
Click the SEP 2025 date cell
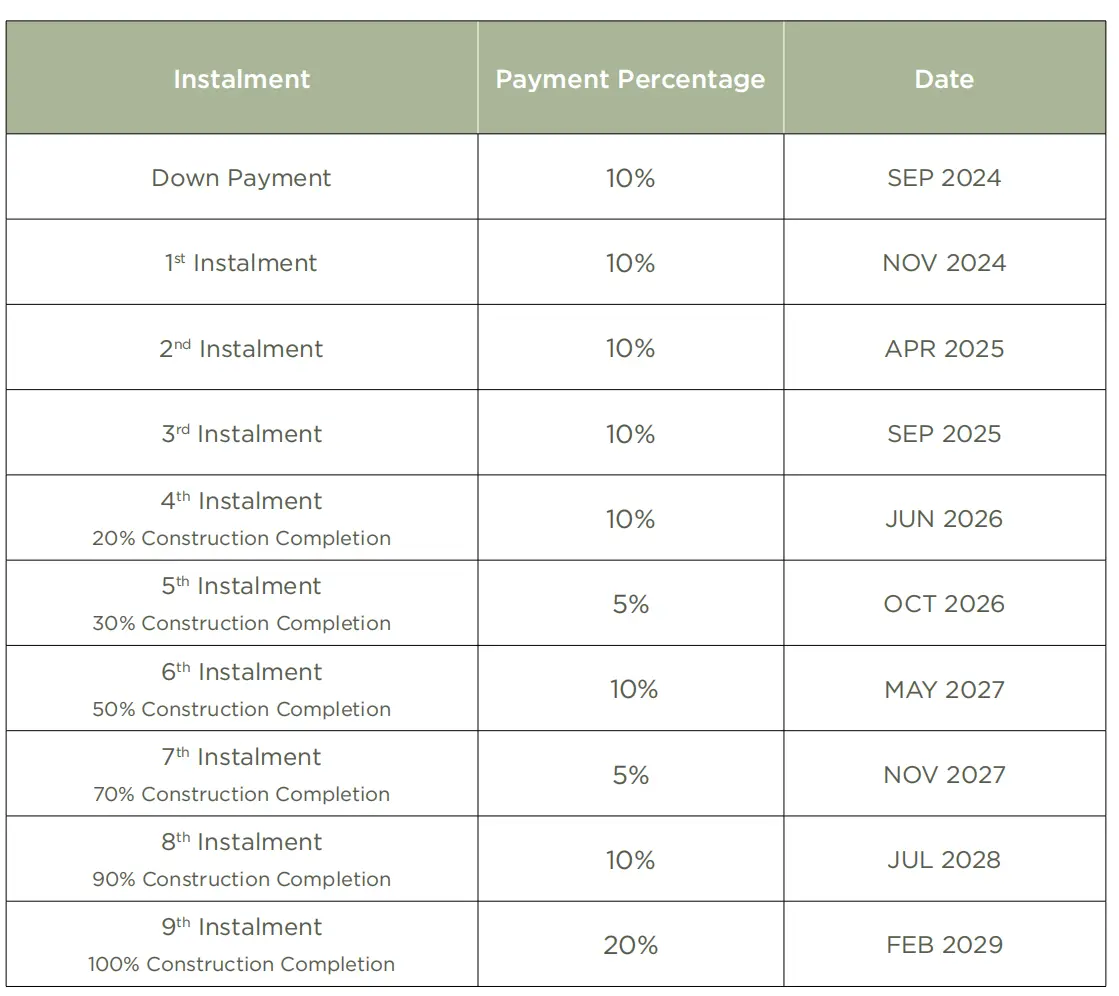tap(944, 433)
